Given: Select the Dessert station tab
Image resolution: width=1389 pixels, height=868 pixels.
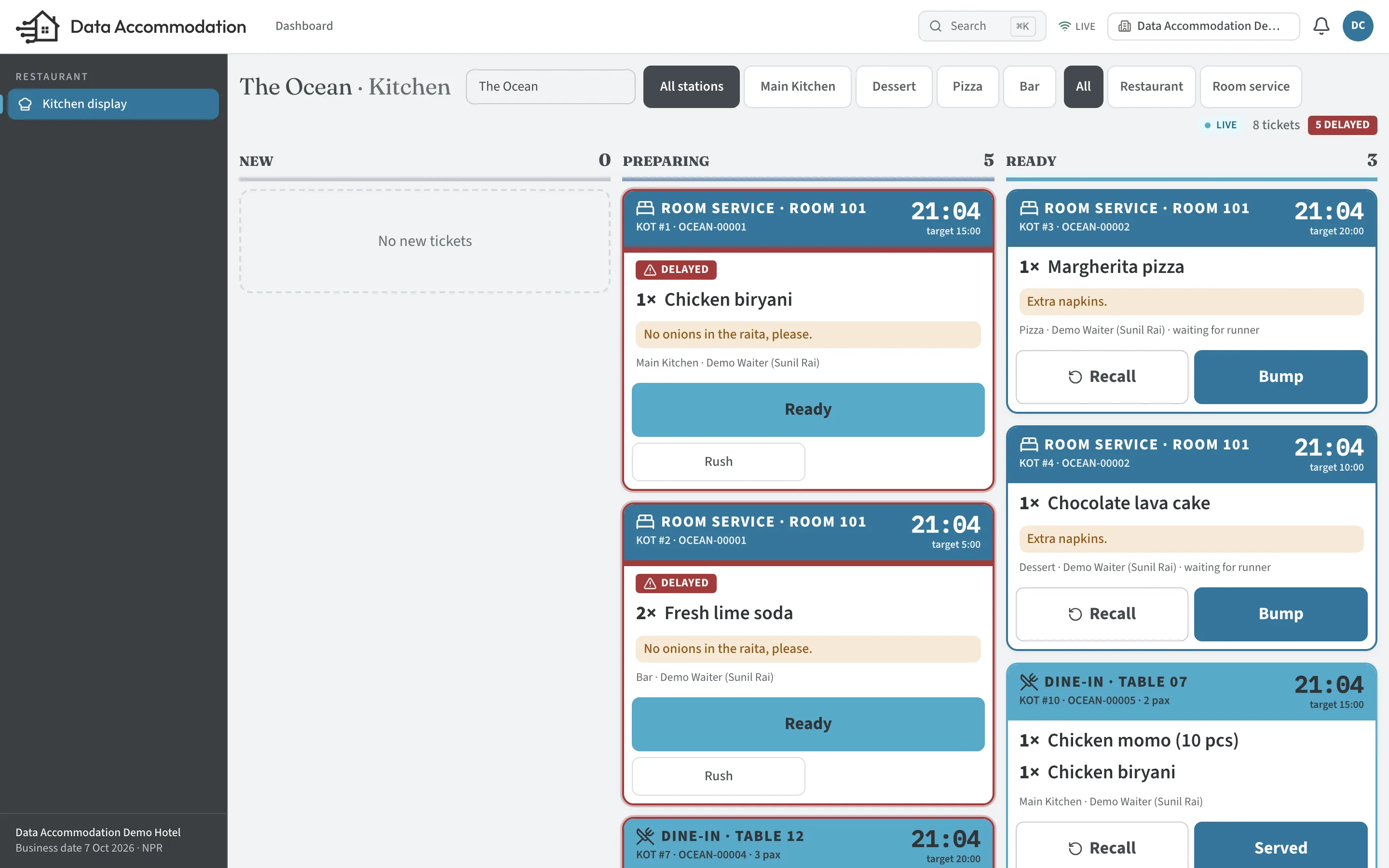Looking at the screenshot, I should click(894, 87).
